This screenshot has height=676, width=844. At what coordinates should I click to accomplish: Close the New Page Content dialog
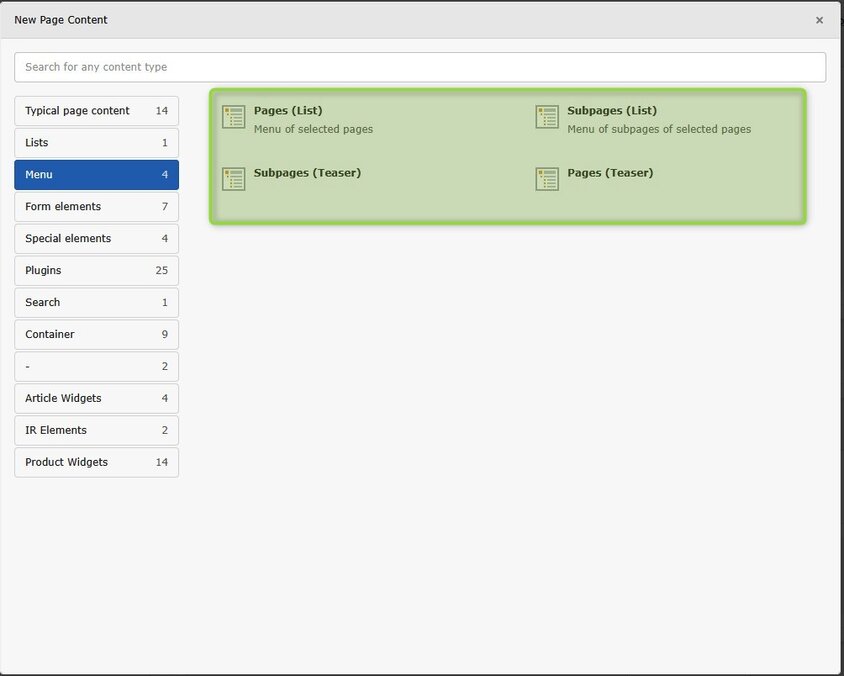coord(819,20)
